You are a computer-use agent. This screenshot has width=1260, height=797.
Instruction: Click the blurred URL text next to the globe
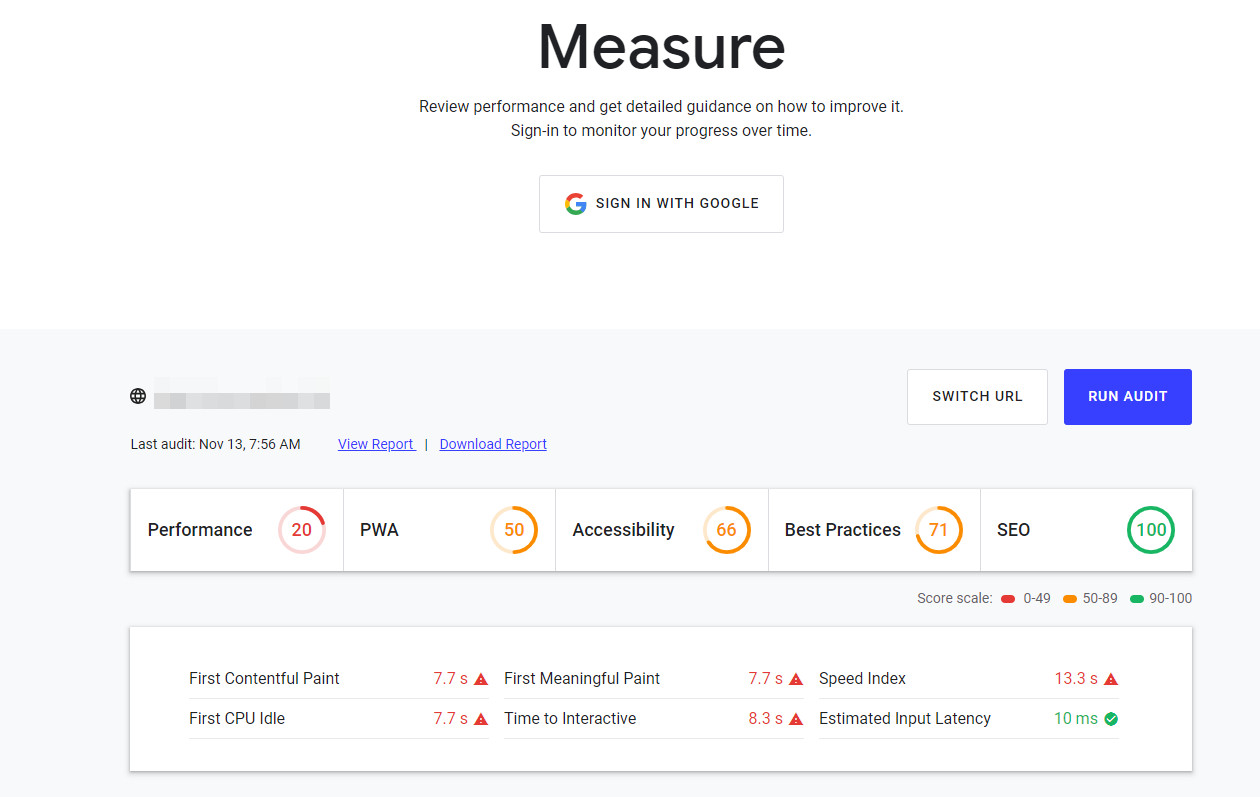[243, 395]
